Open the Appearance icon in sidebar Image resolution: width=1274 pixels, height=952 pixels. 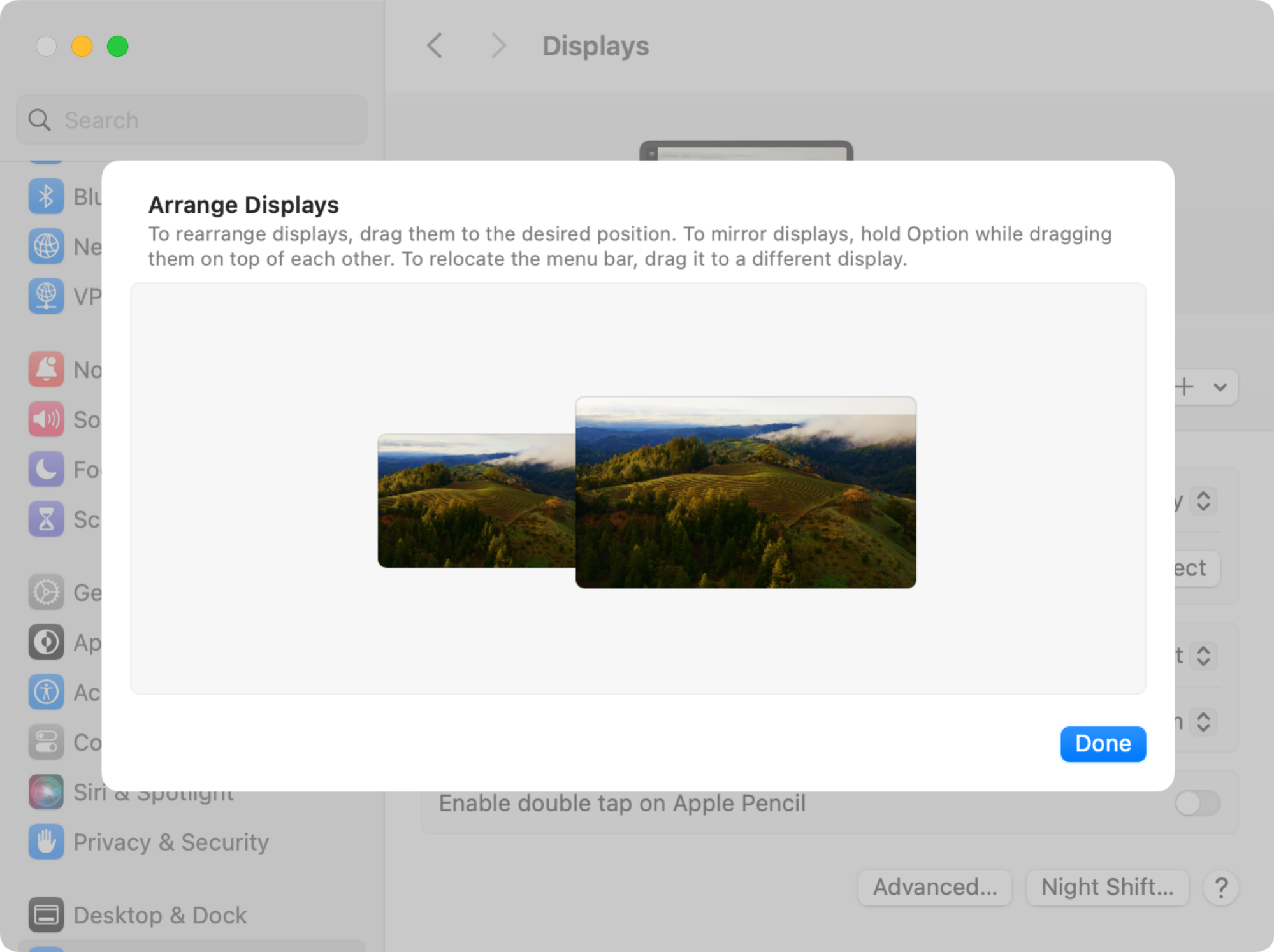point(46,642)
